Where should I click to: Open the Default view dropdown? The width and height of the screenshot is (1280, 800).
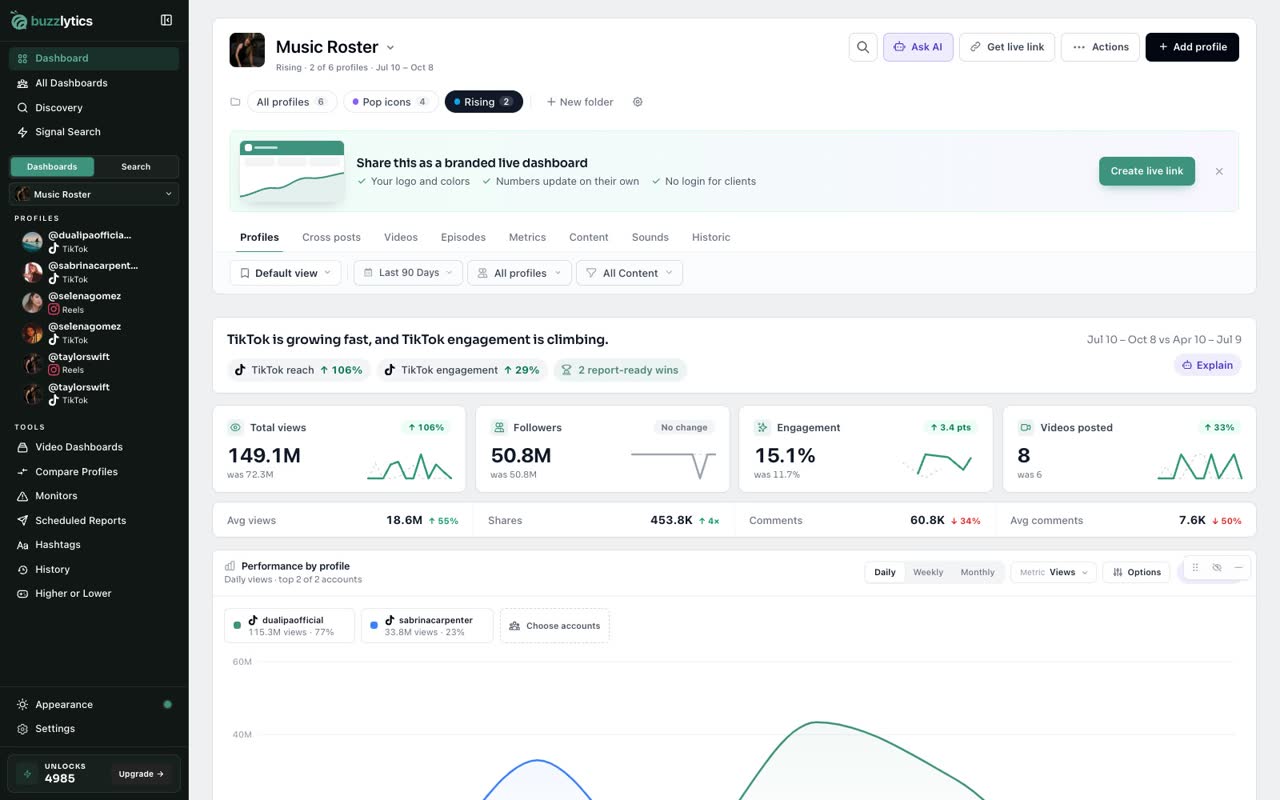tap(285, 273)
